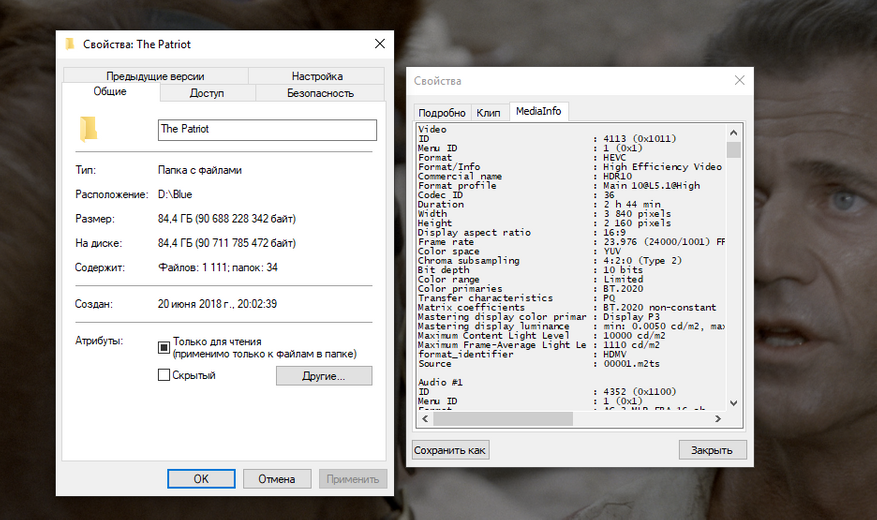The width and height of the screenshot is (877, 520).
Task: Click scroll right arrow in MediaInfo list
Action: click(x=718, y=419)
